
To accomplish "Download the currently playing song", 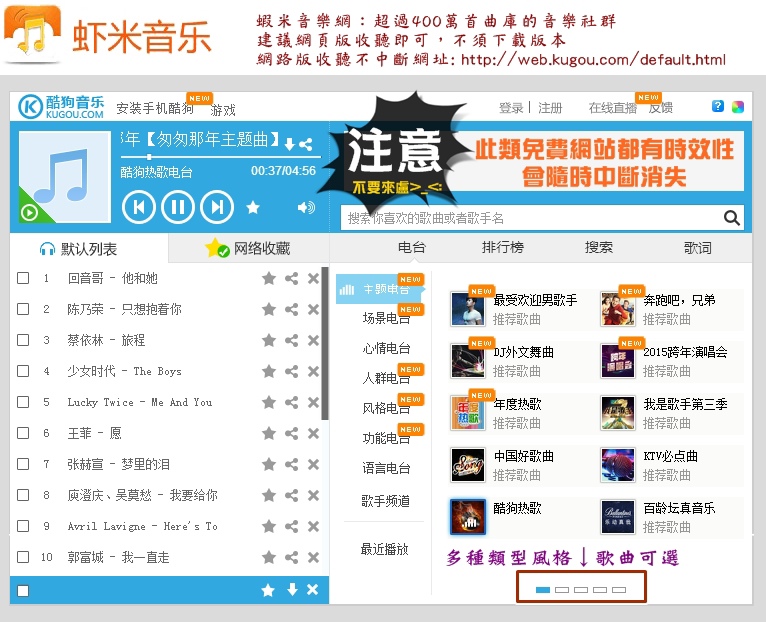I will (290, 144).
